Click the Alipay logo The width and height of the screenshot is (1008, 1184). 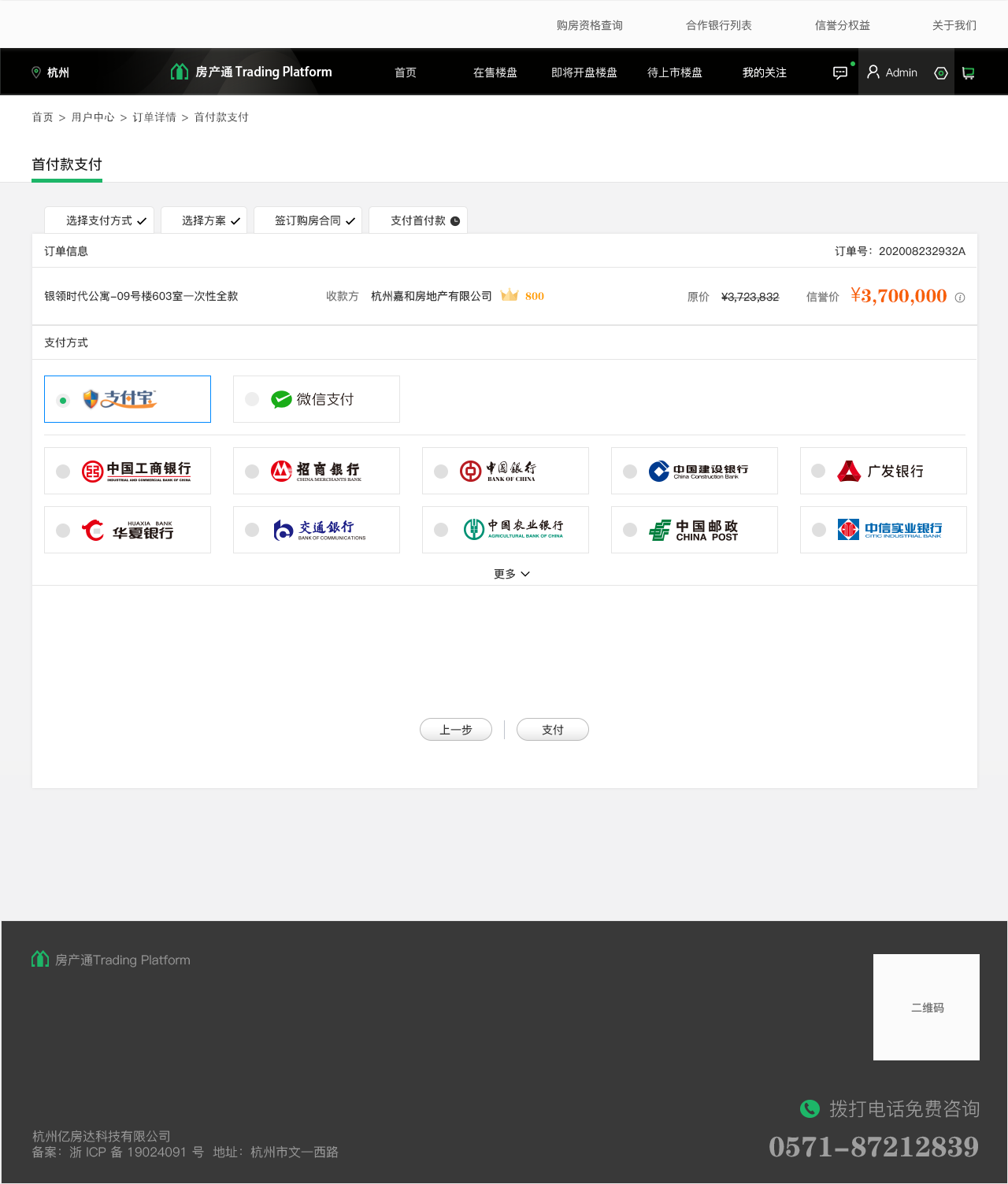120,399
